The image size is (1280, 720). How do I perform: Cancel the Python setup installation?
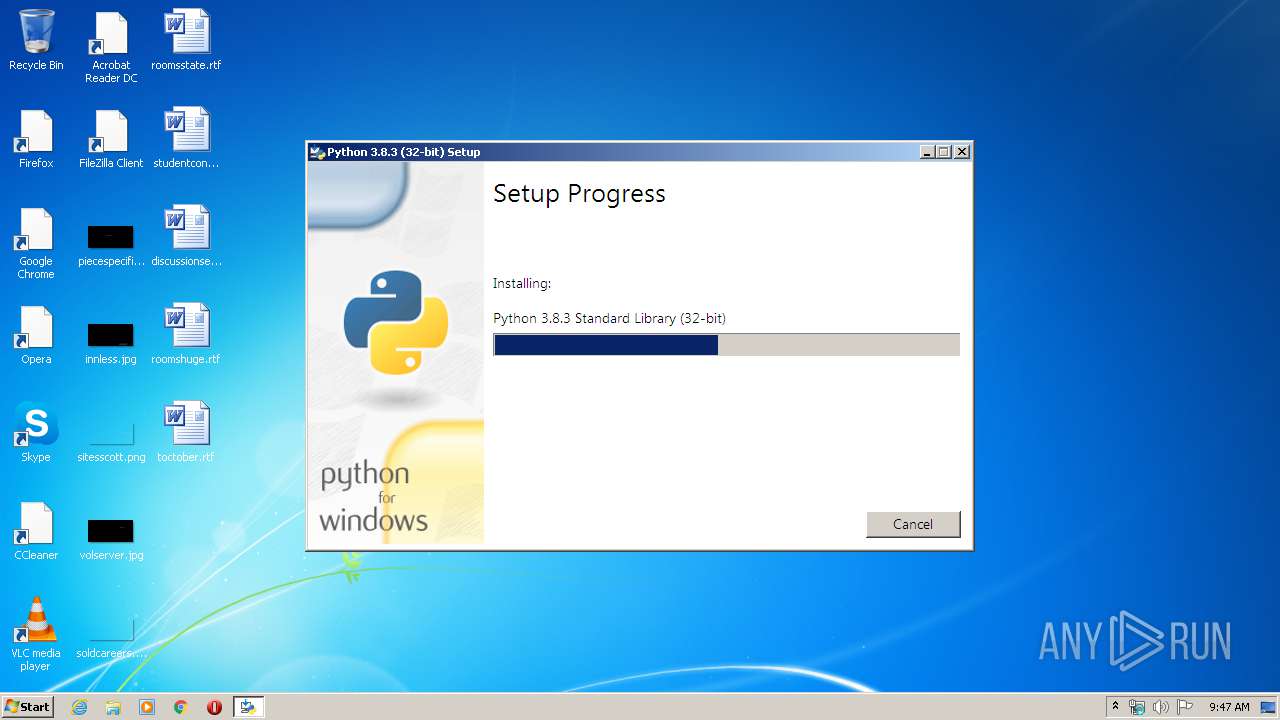(913, 524)
